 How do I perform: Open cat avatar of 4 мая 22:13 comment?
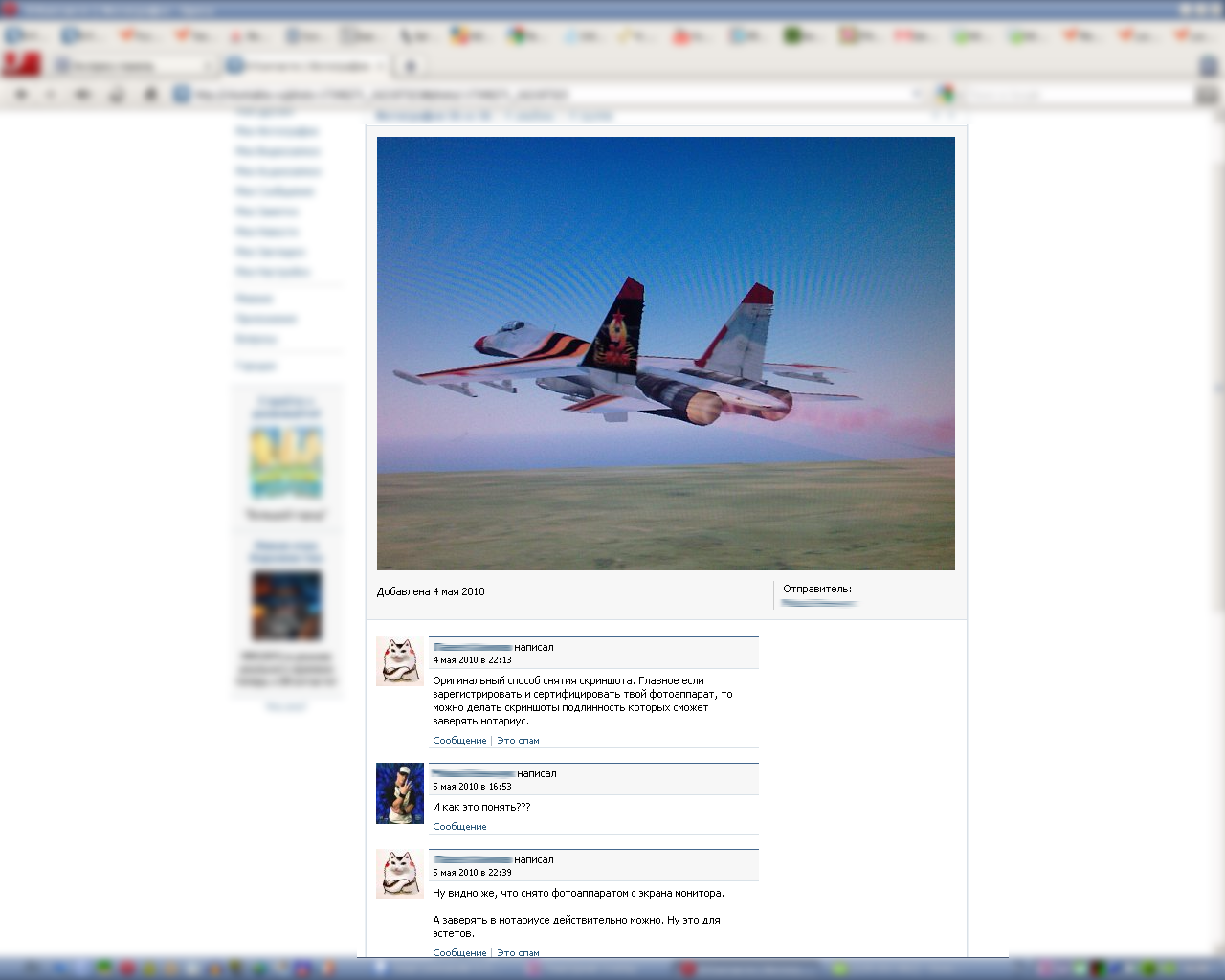pos(400,661)
